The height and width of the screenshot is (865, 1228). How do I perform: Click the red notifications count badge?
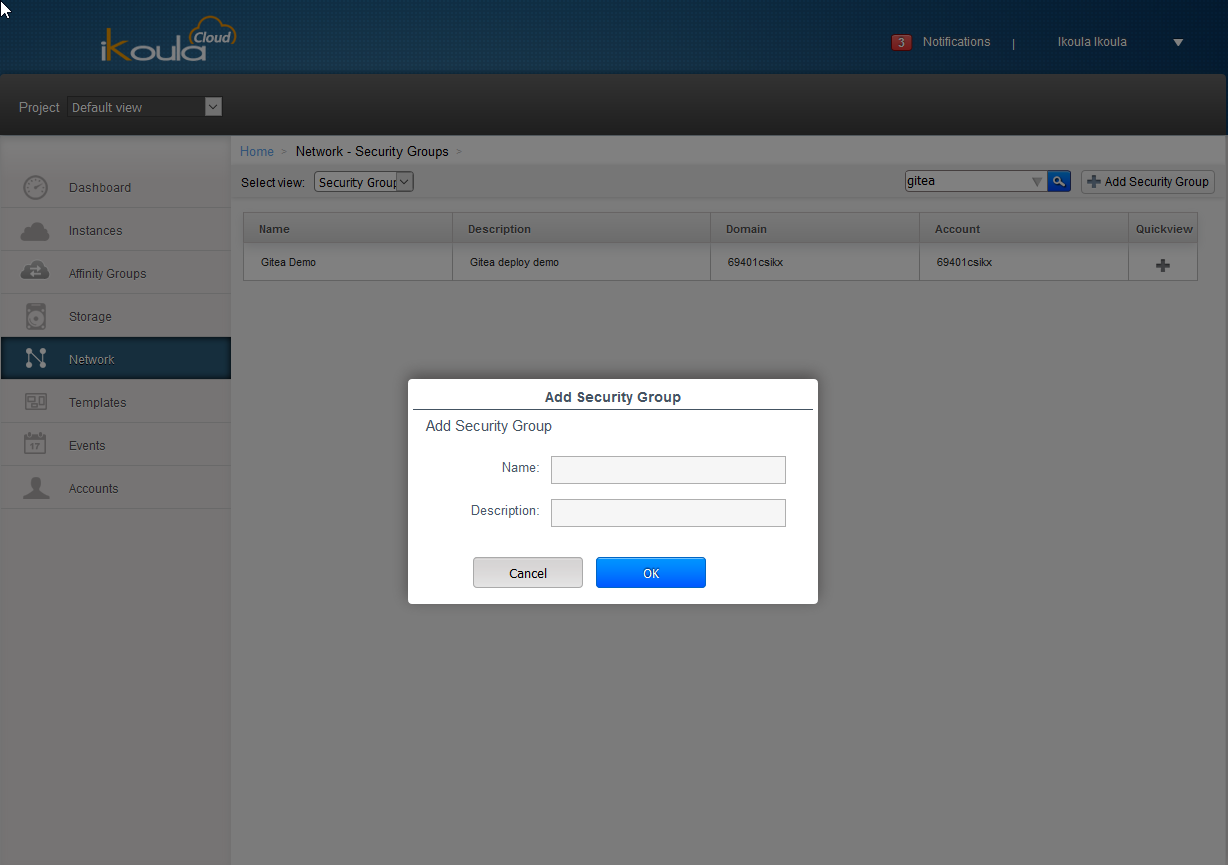coord(901,43)
